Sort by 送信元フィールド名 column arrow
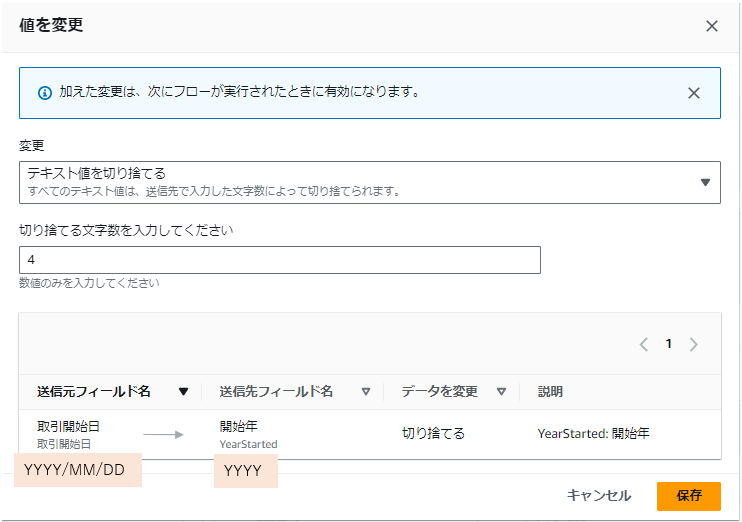Screen dimensions: 742x522 click(183, 392)
